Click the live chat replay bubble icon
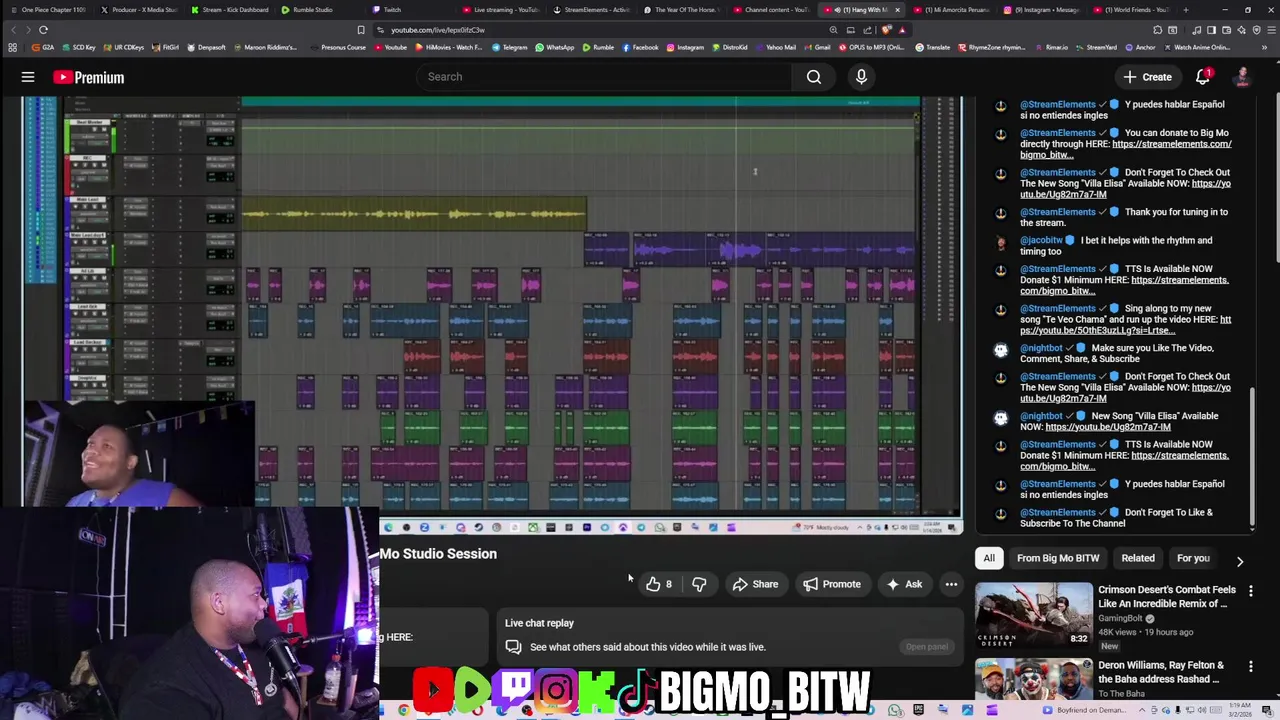This screenshot has width=1280, height=720. tap(513, 647)
